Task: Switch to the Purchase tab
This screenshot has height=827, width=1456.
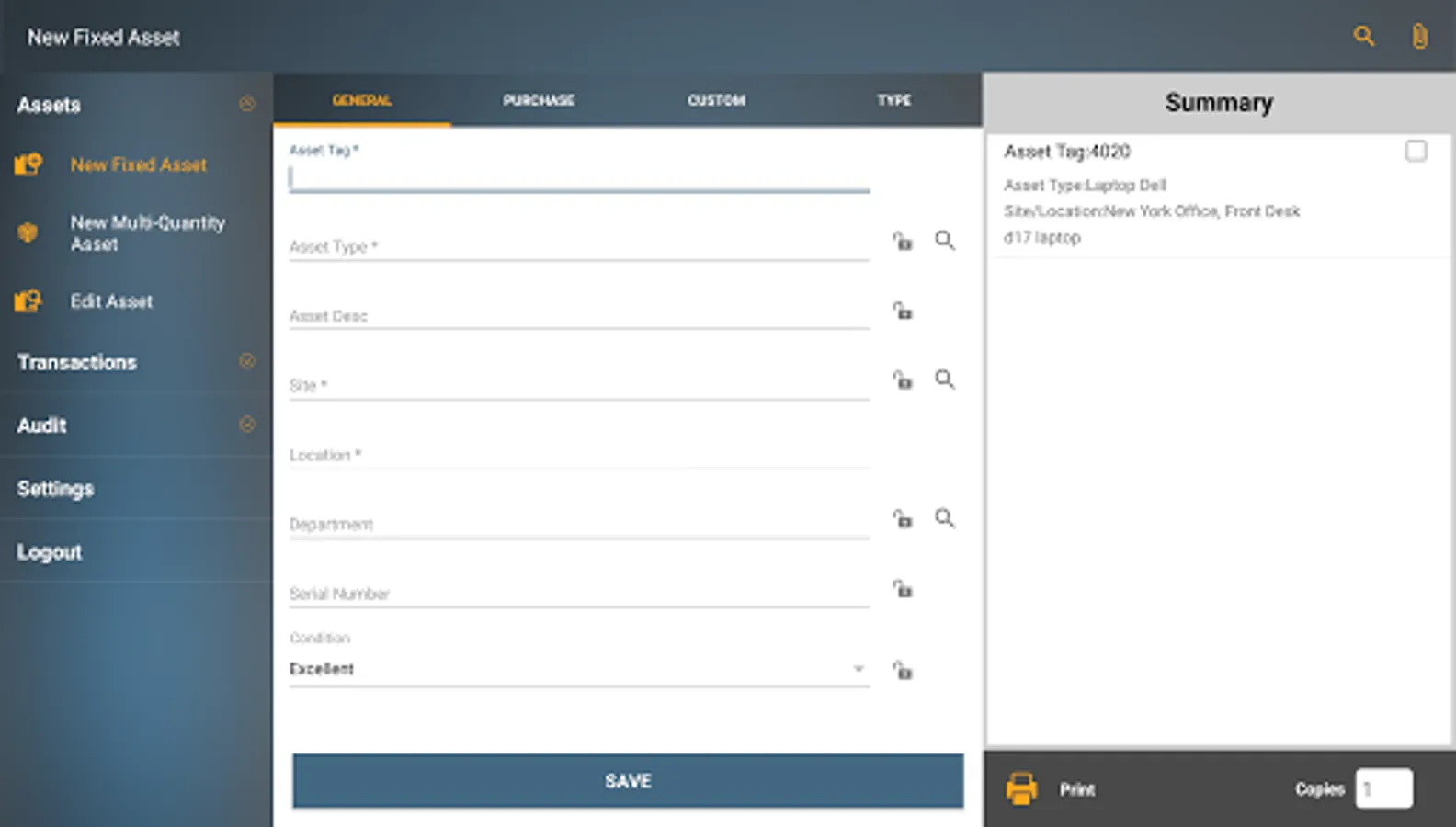Action: point(539,100)
